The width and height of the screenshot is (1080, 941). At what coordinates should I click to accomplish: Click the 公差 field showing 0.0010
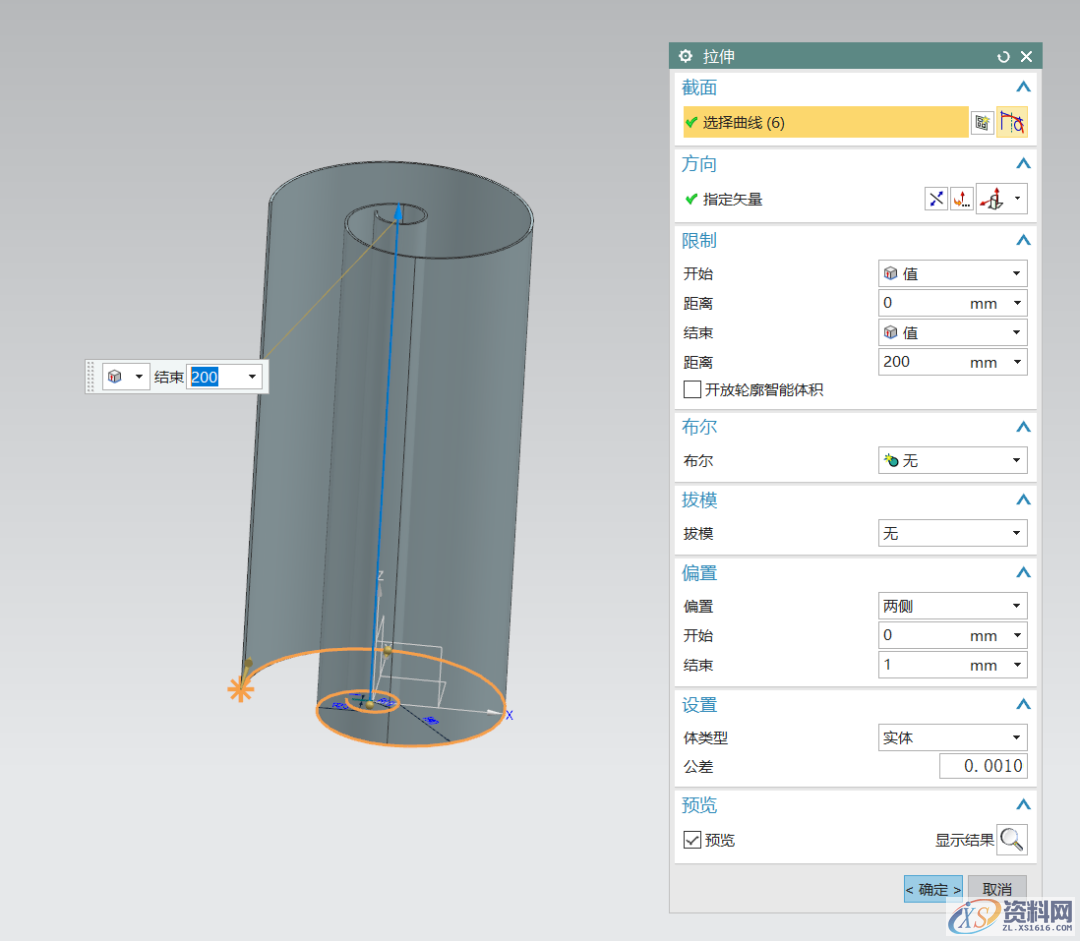pyautogui.click(x=982, y=767)
